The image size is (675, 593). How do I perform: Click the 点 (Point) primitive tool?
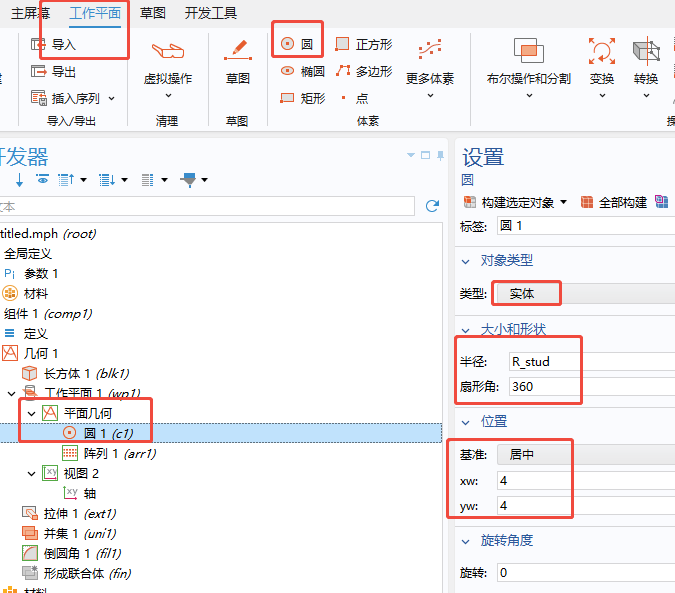[354, 98]
